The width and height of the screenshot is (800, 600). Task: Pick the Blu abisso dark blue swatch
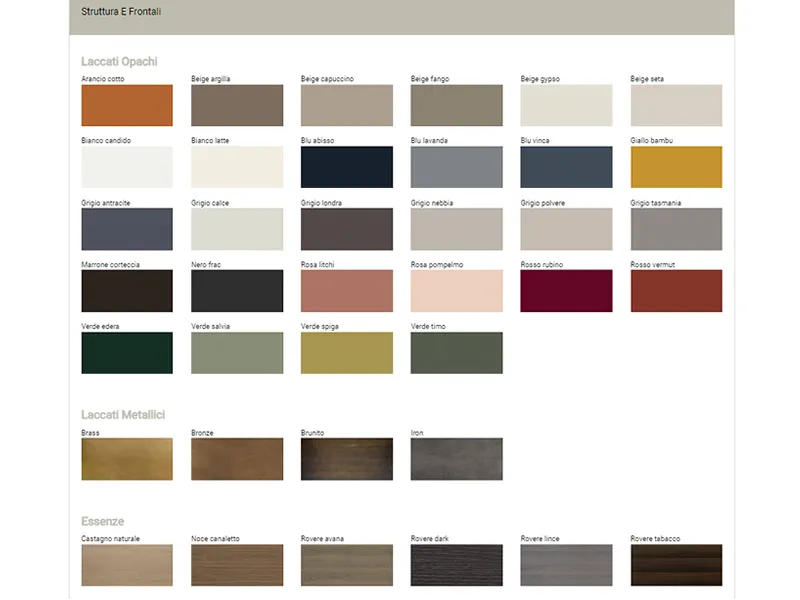point(346,167)
